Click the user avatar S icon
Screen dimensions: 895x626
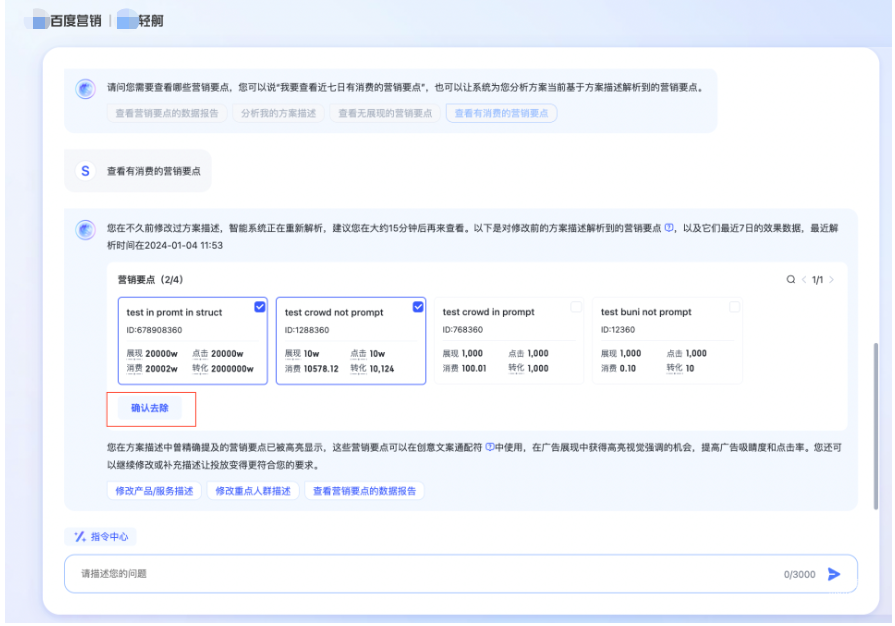pos(85,171)
